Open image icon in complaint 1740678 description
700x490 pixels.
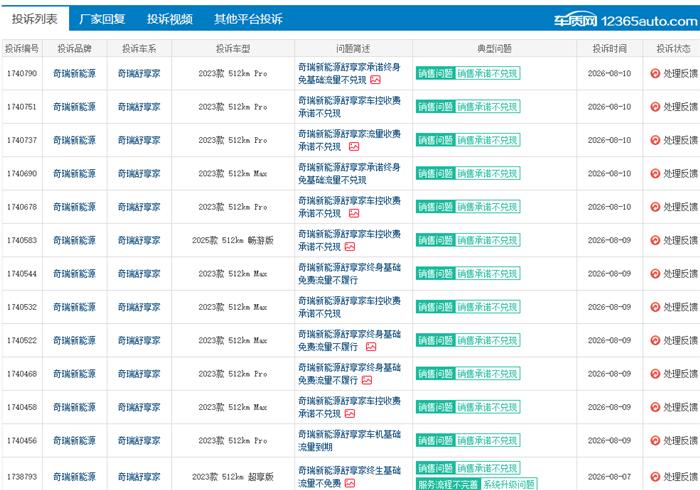click(x=354, y=213)
